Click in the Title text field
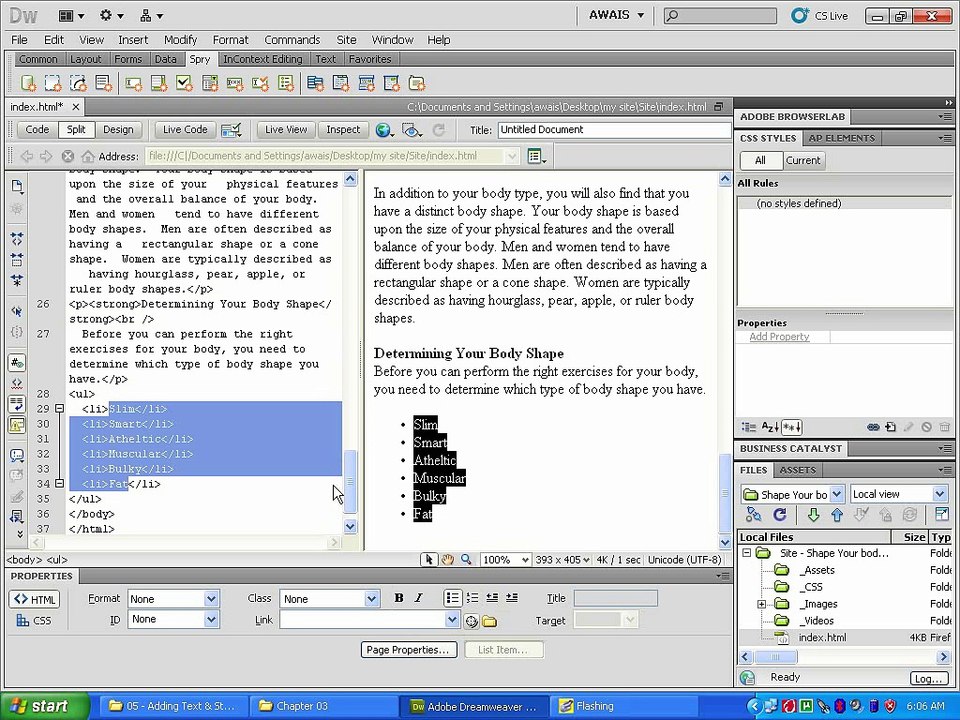The height and width of the screenshot is (720, 960). pyautogui.click(x=615, y=130)
